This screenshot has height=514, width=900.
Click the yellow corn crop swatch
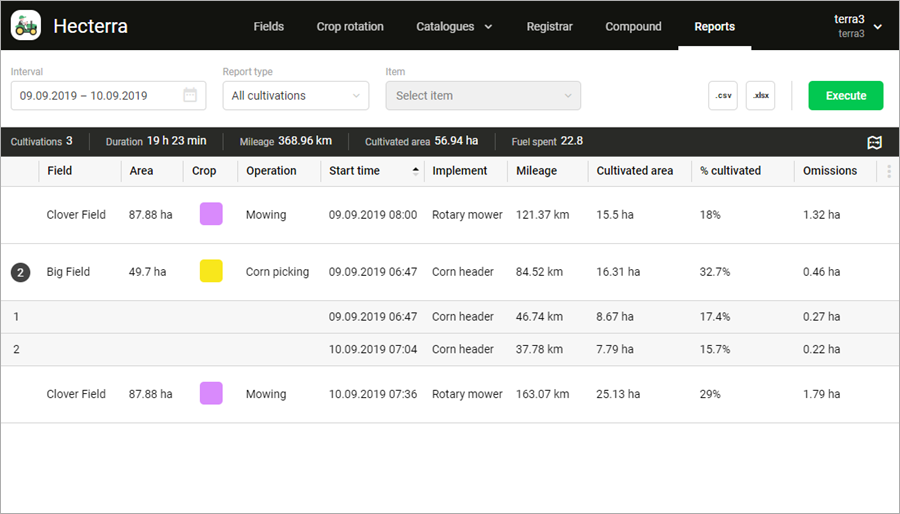(x=211, y=271)
